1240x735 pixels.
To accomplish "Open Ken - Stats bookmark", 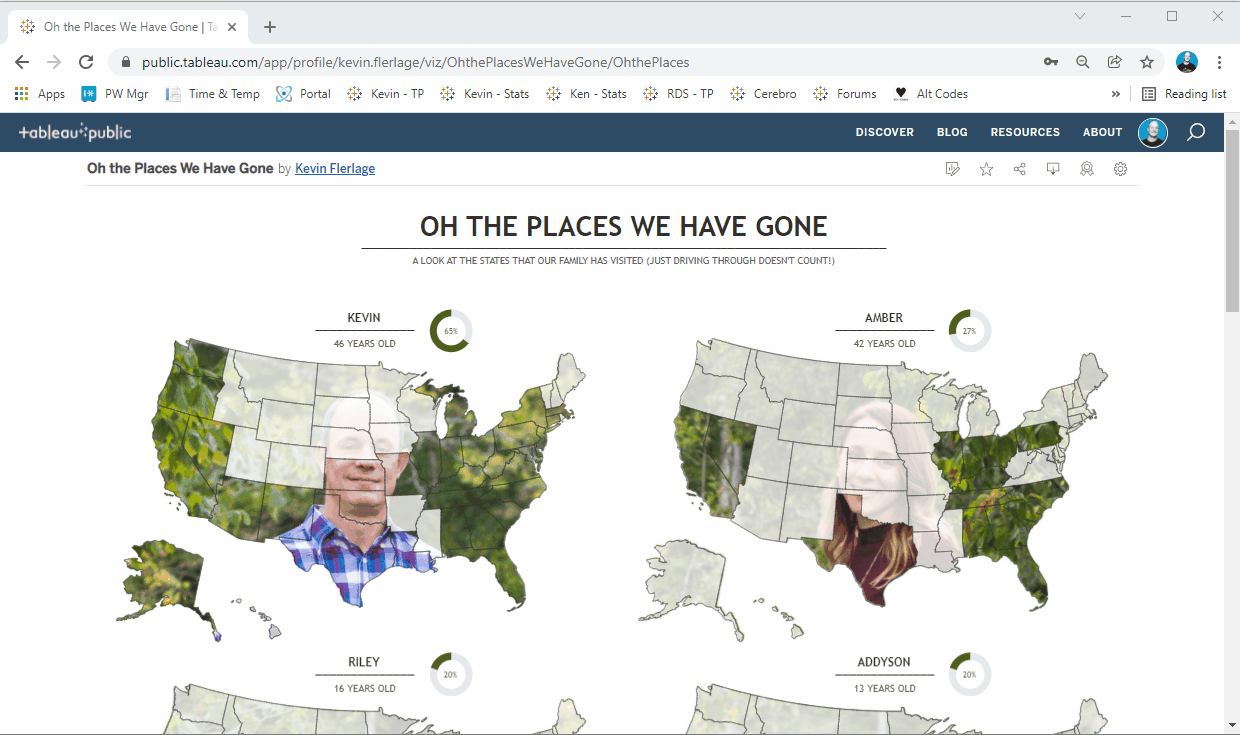I will point(586,94).
